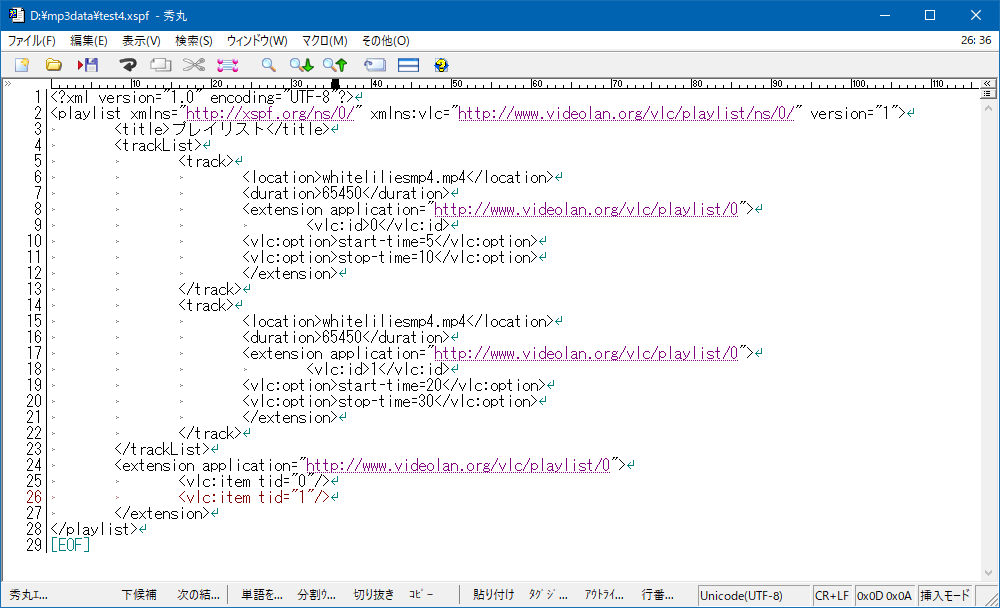
Task: Open the videolan.org/vlc/playlist/ns/0/ link
Action: tap(626, 114)
